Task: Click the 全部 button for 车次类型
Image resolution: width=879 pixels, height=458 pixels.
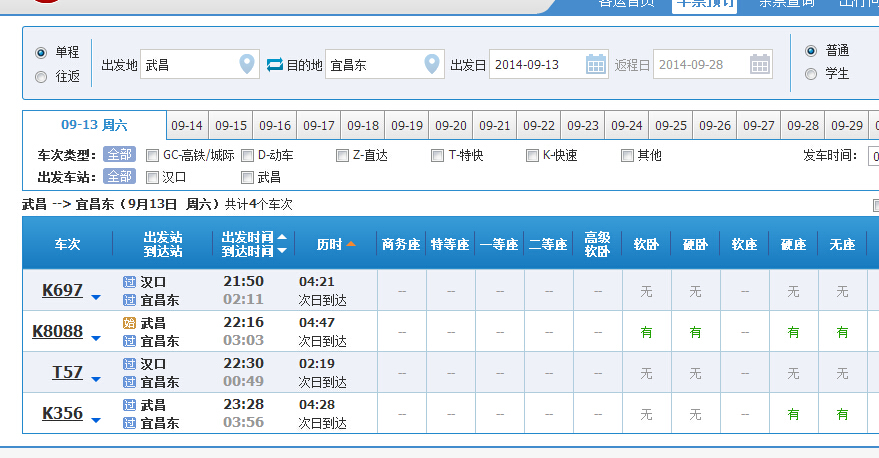Action: (120, 155)
